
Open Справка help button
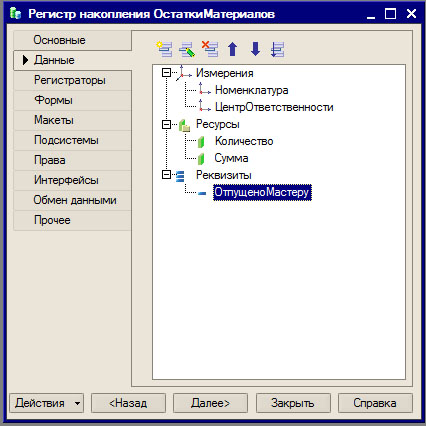tap(375, 403)
